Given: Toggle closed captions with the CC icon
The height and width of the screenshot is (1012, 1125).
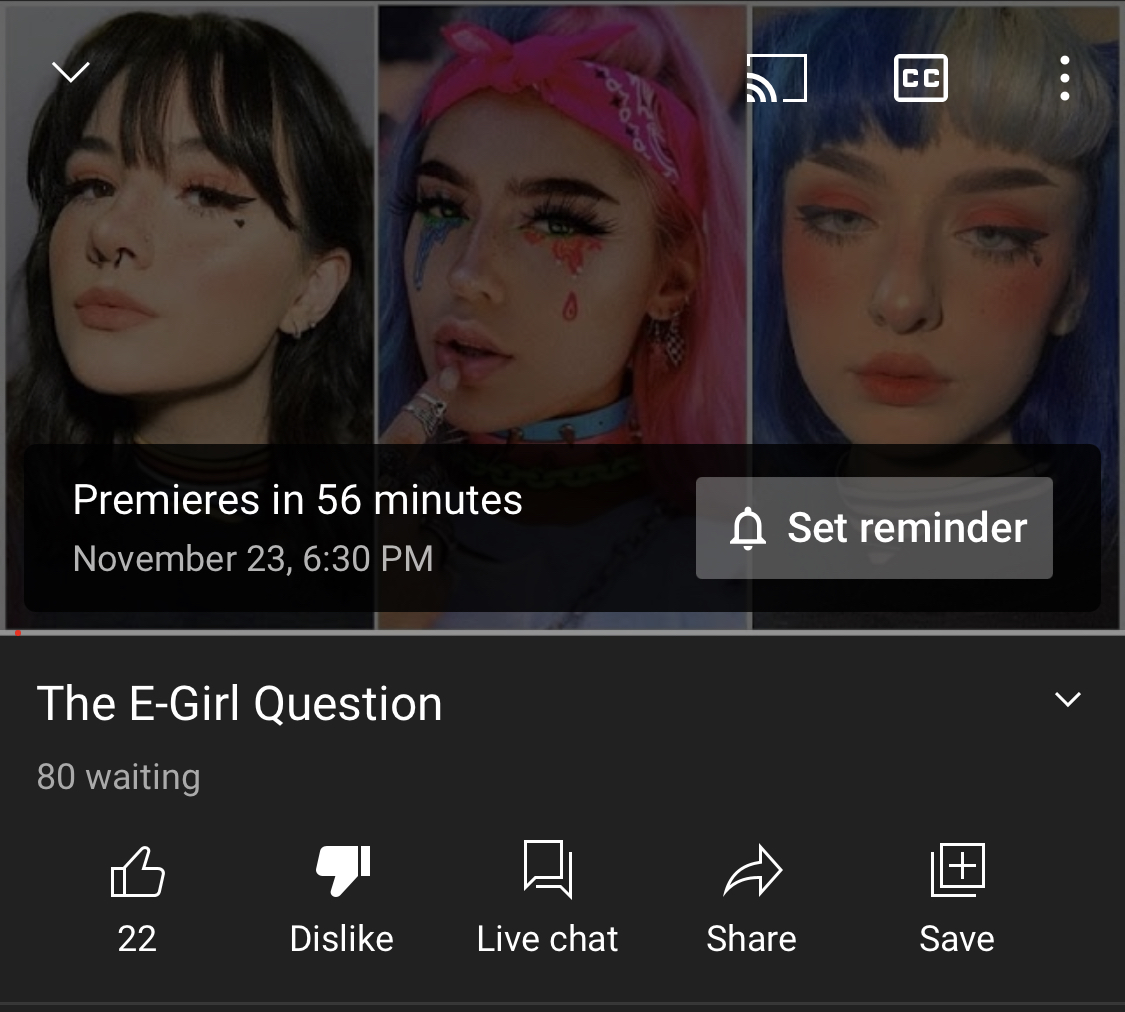Looking at the screenshot, I should (921, 77).
